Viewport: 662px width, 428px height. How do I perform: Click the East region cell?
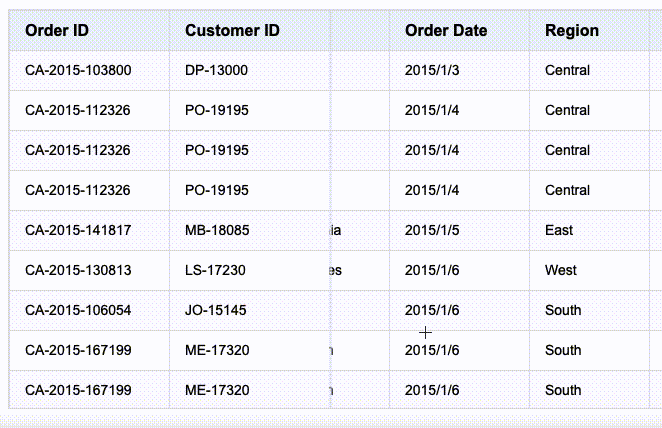click(559, 230)
